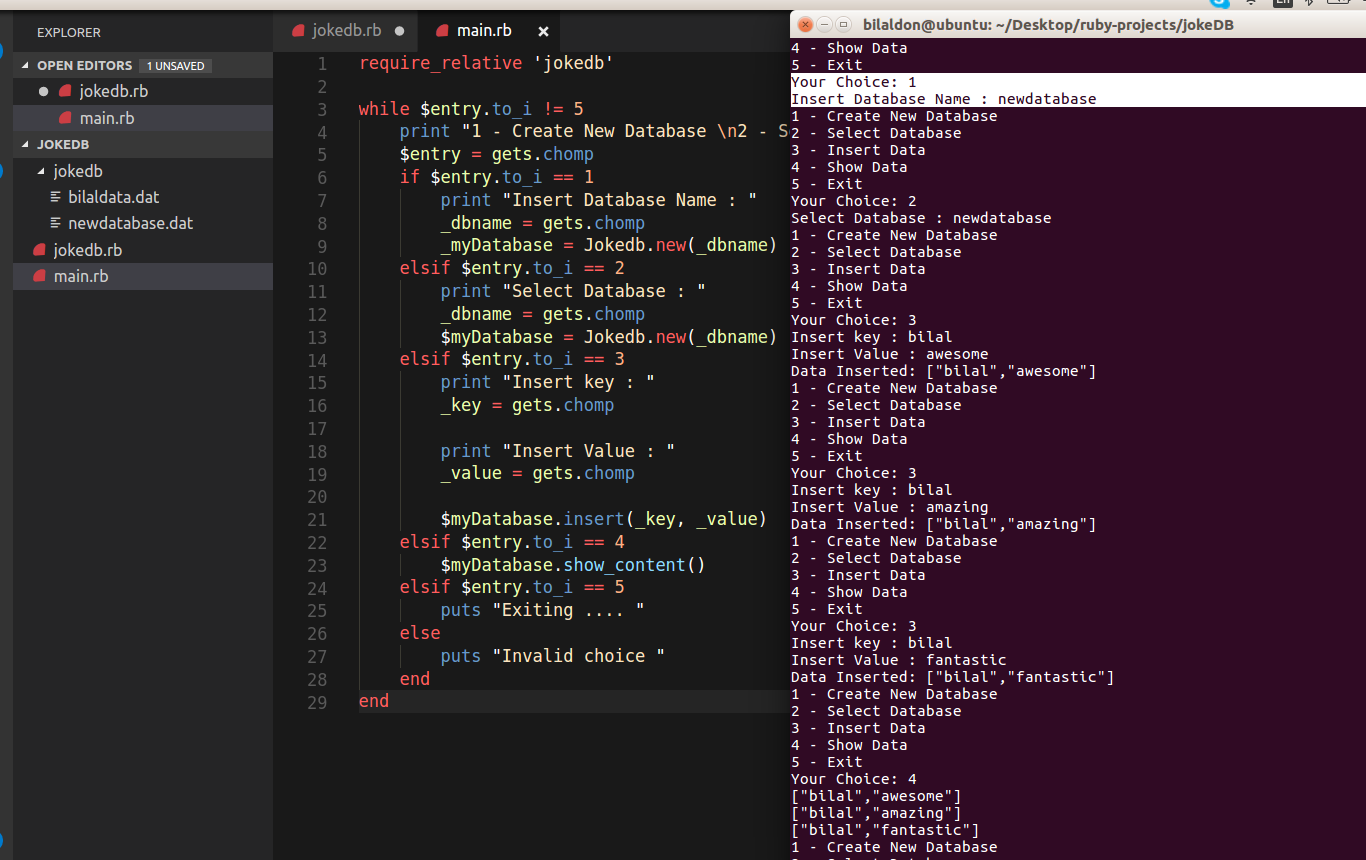Click the '$myDatabase.show_content()' line
Screen dimensions: 1366x860
click(574, 564)
